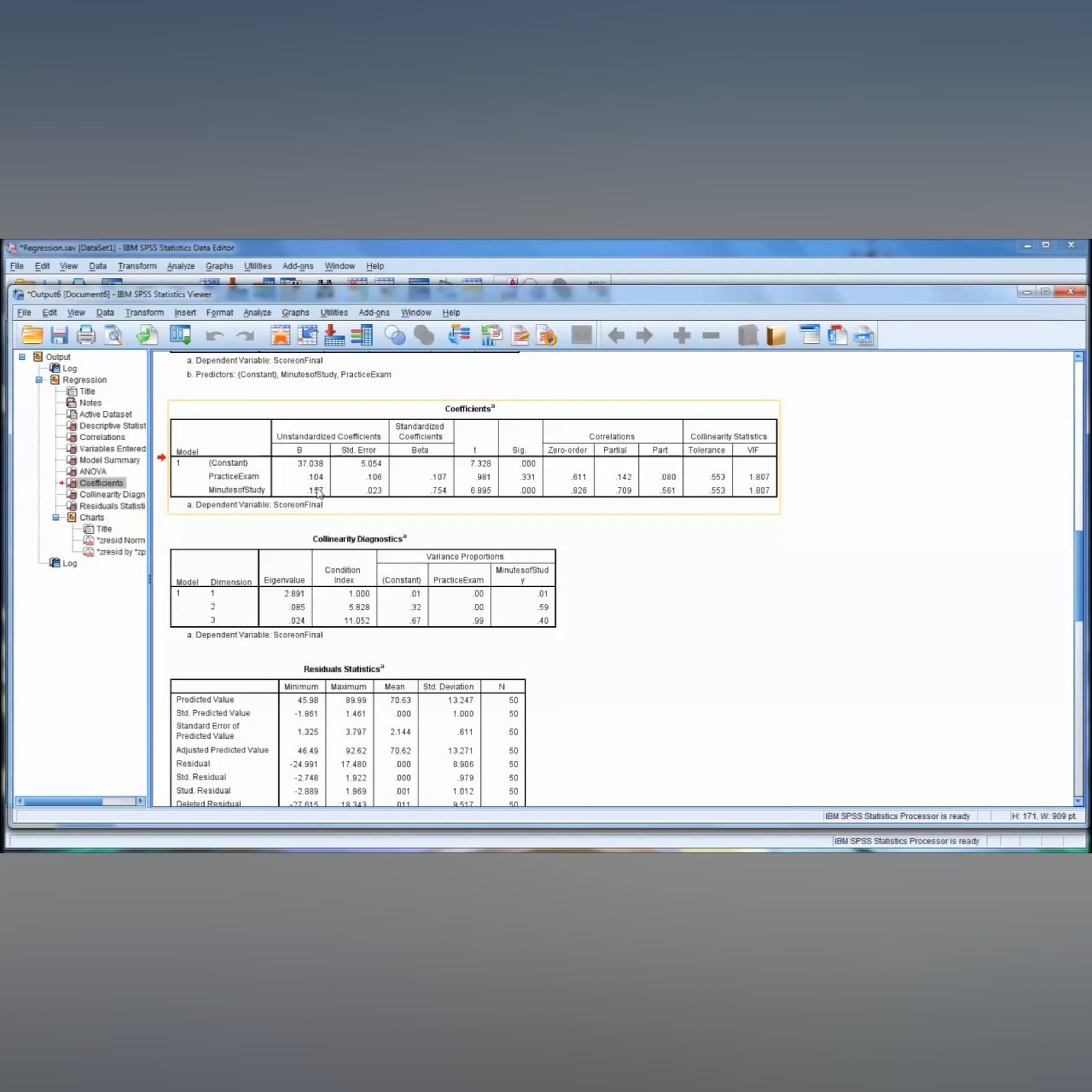Image resolution: width=1092 pixels, height=1092 pixels.
Task: Click the Show book icon in toolbar
Action: pos(776,336)
